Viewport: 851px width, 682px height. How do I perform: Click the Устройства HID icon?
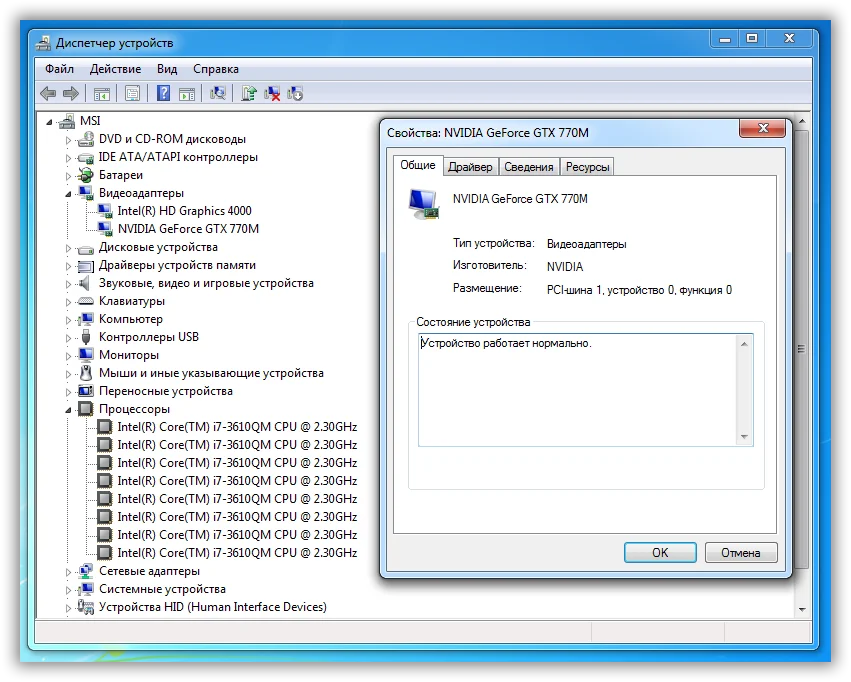tap(86, 607)
